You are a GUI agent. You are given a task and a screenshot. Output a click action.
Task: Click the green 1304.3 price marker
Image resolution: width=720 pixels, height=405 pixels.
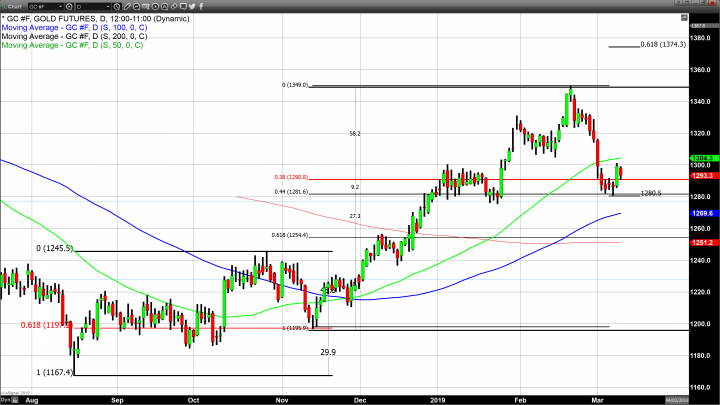click(702, 158)
